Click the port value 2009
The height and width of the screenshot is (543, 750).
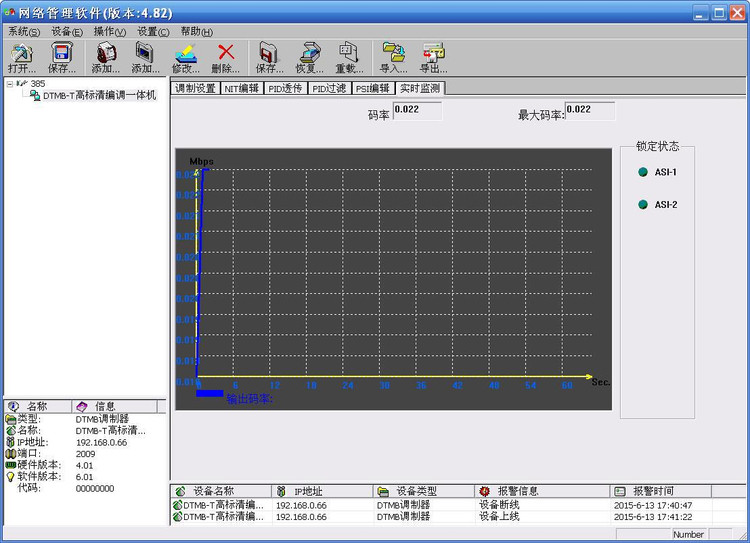click(x=85, y=454)
